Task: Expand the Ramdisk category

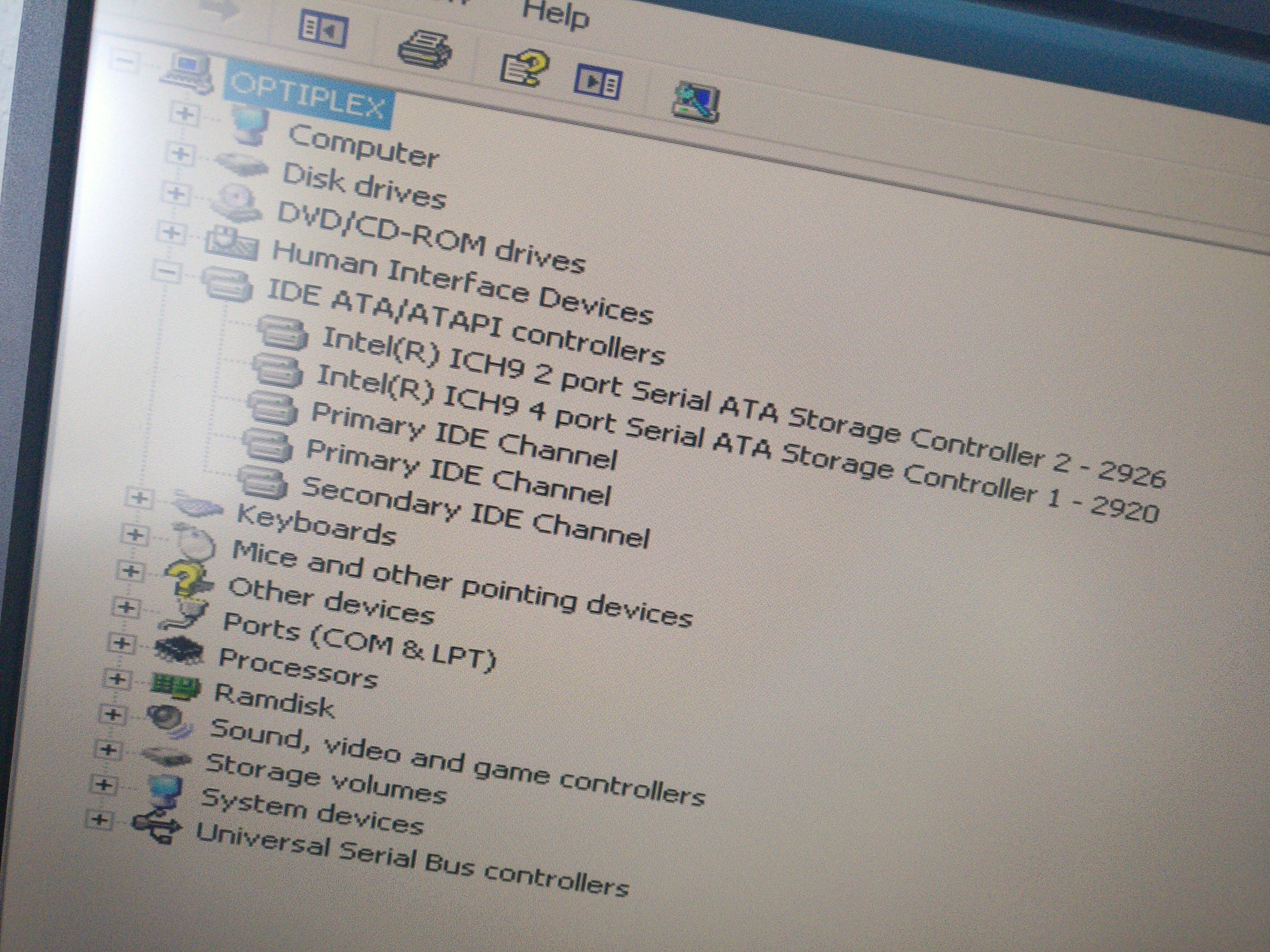Action: point(117,679)
